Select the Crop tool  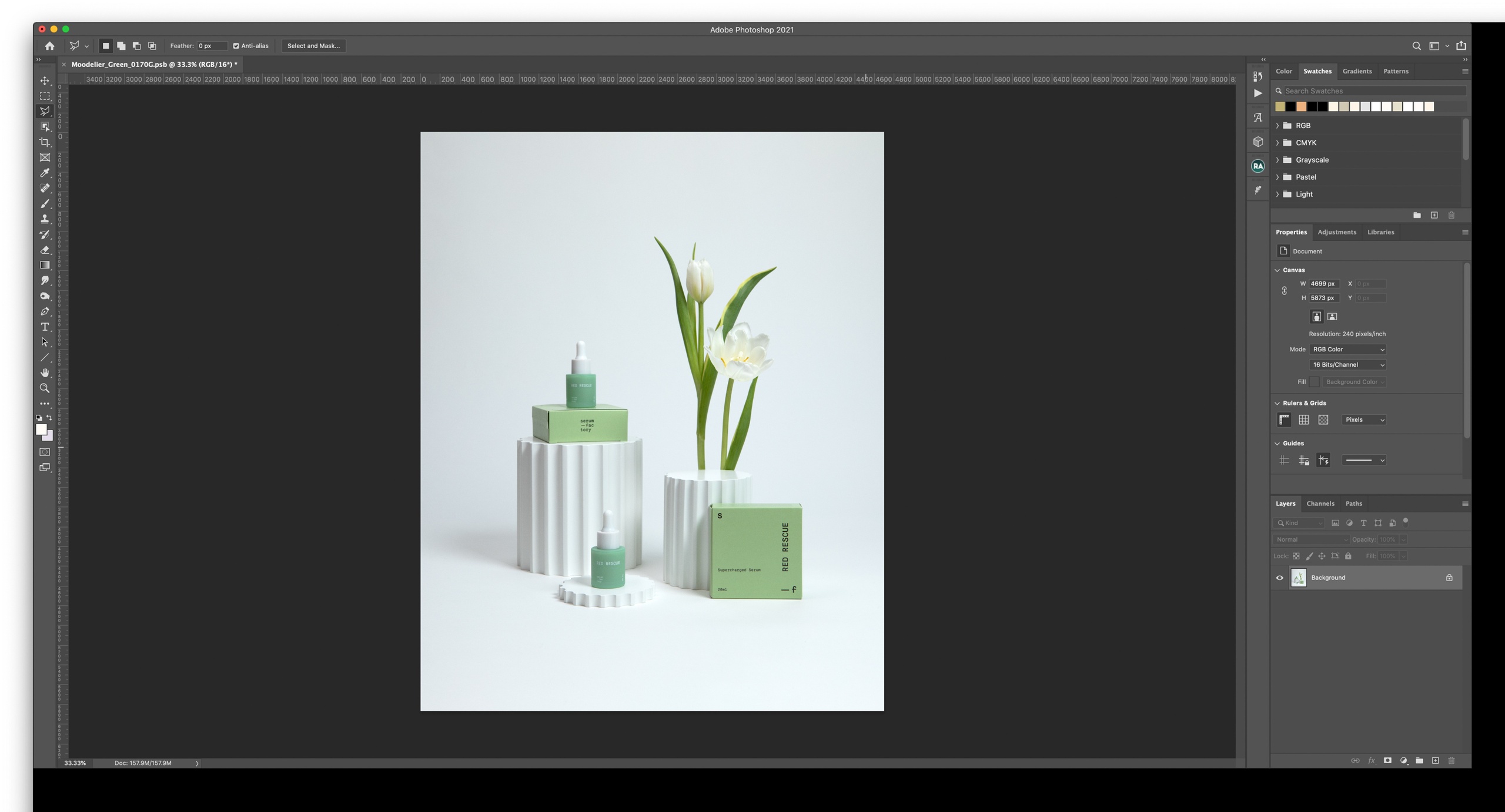[45, 142]
